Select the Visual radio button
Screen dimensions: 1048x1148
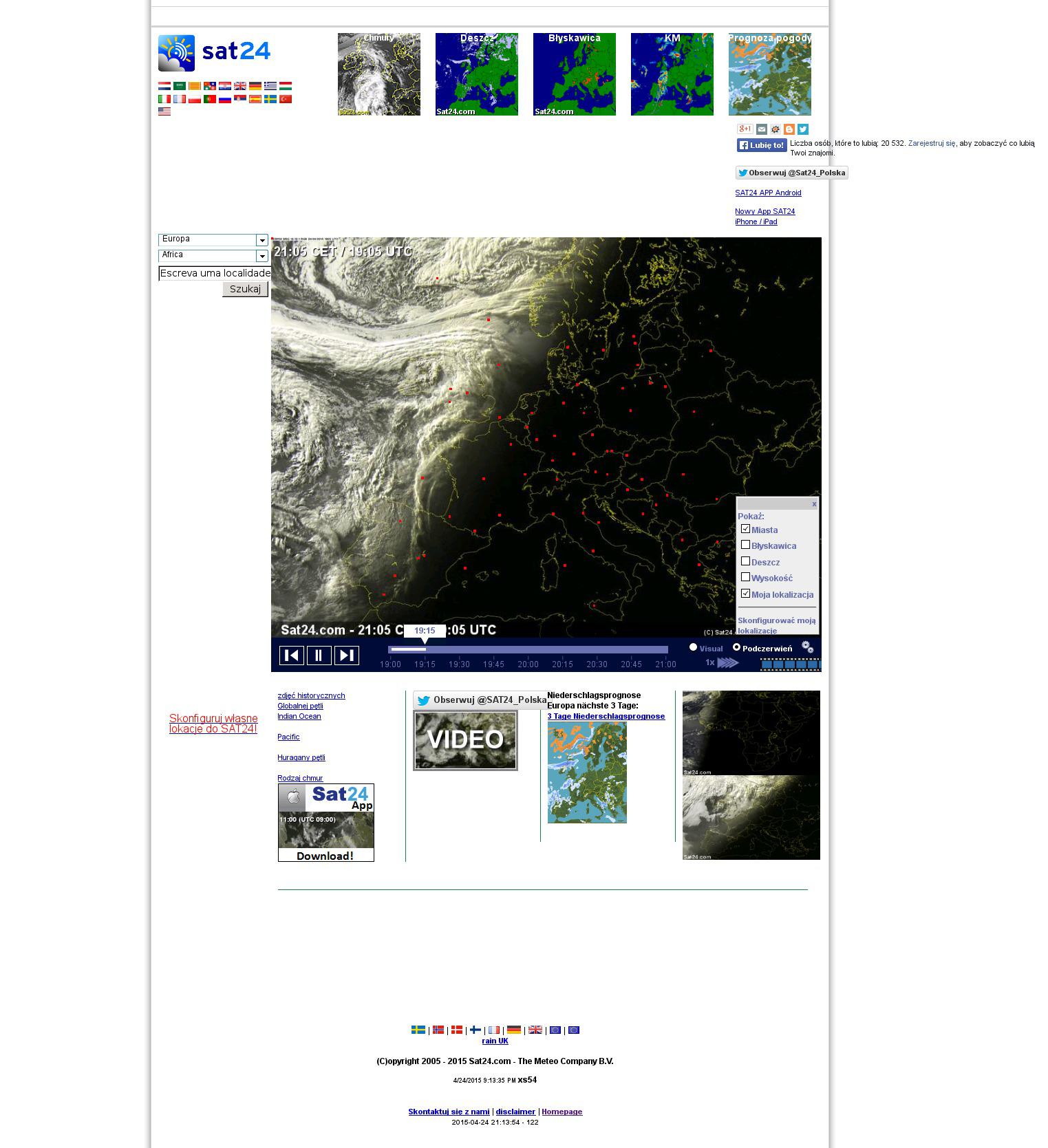[x=693, y=647]
